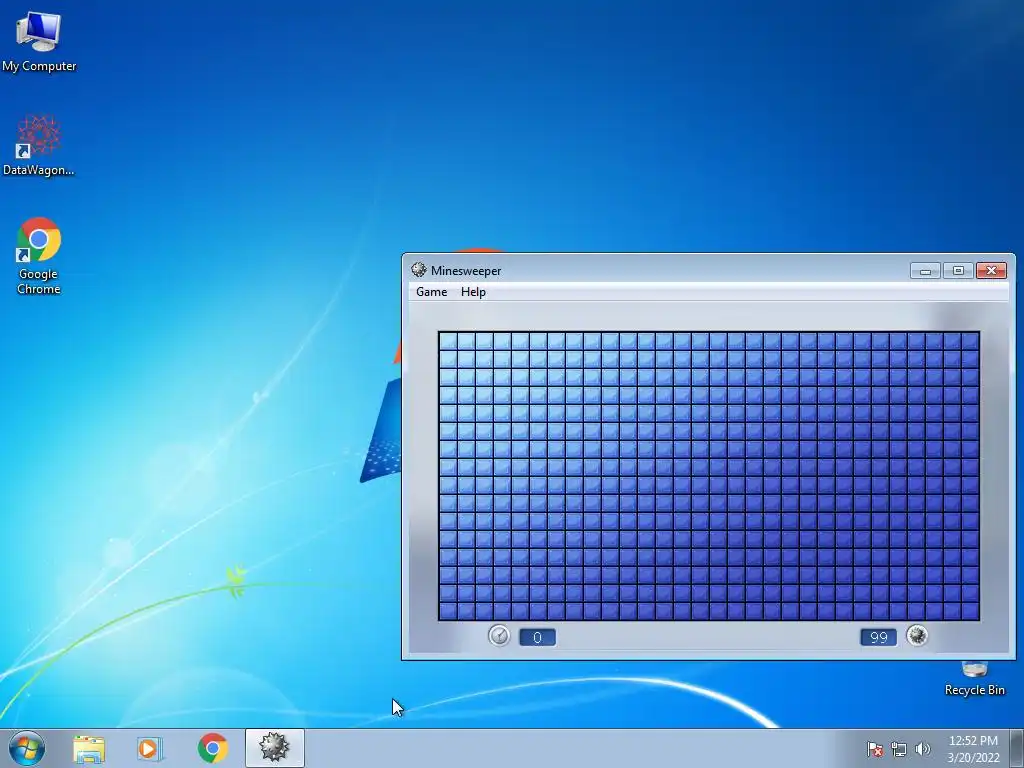Open the volume speaker tray icon
Viewport: 1024px width, 768px height.
coord(923,749)
